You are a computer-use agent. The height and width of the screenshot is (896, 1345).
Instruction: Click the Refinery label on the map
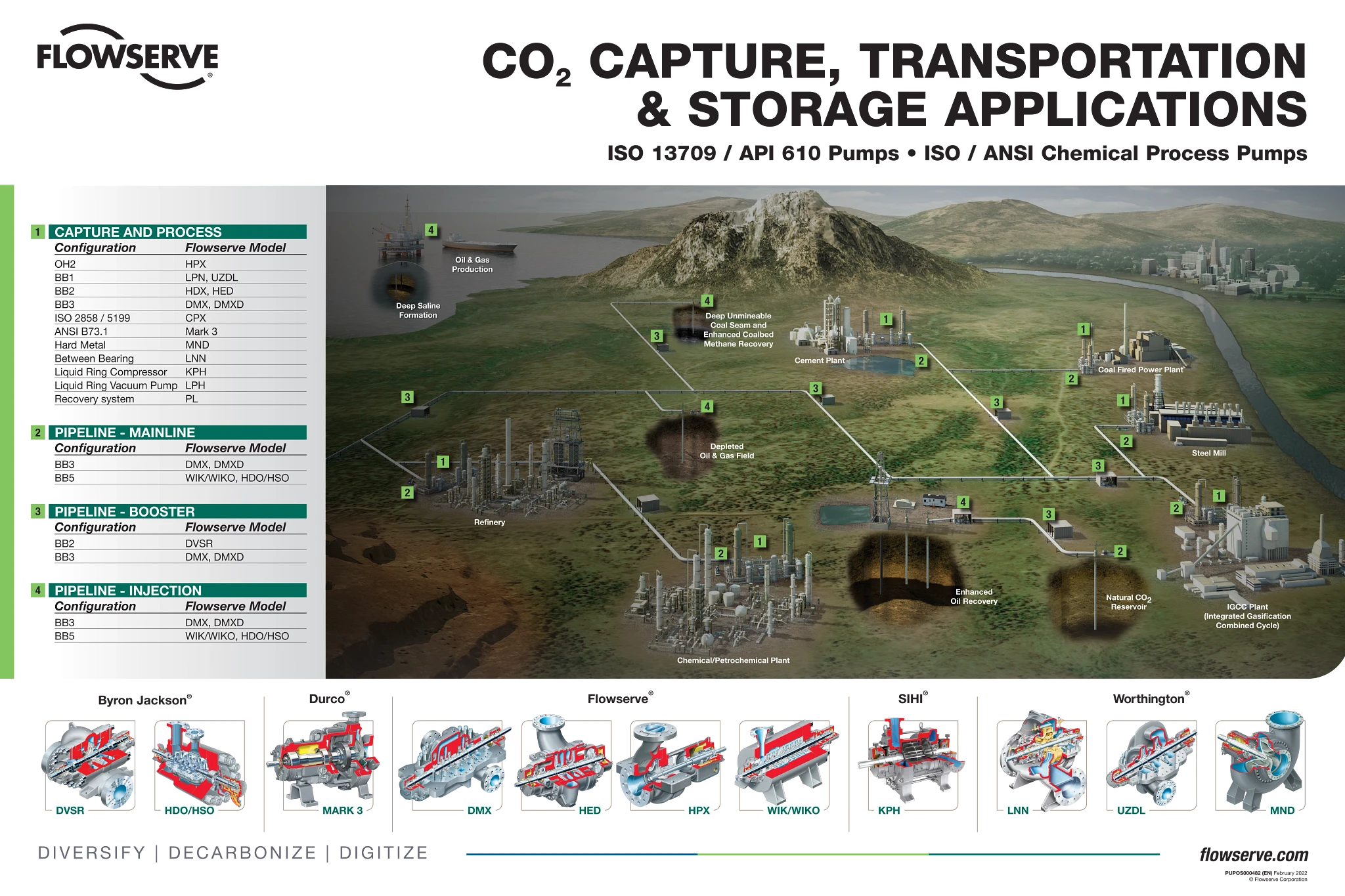(489, 523)
